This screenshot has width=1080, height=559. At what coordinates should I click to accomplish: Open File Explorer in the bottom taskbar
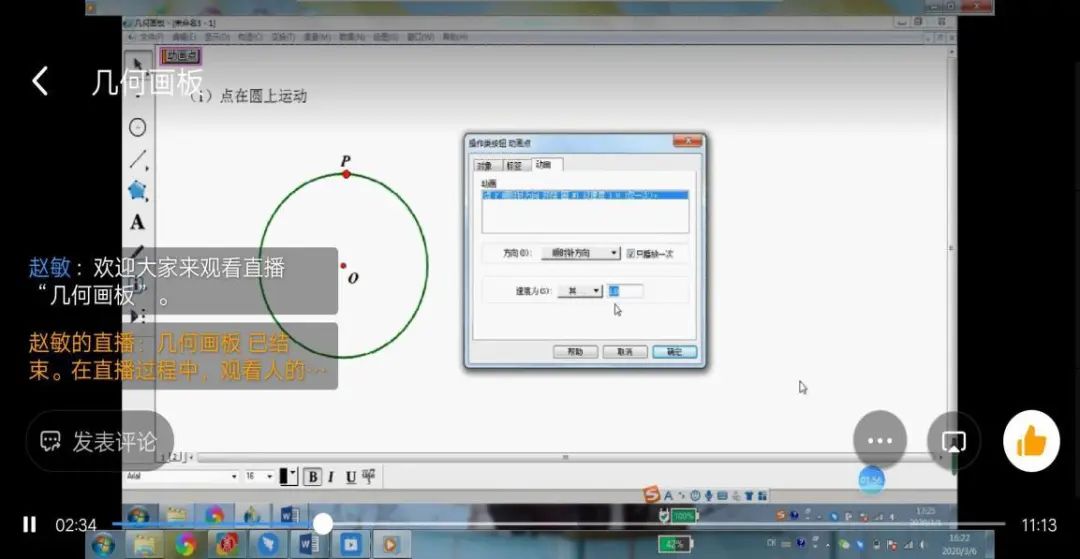tap(145, 545)
